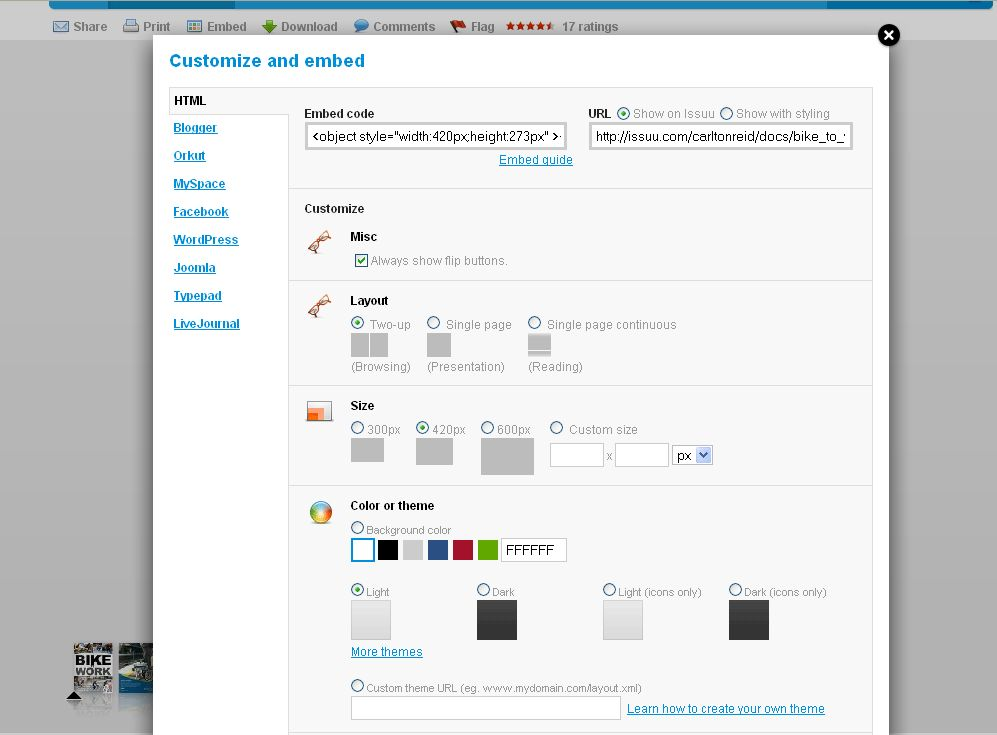Click the custom width input field
997x735 pixels.
(577, 455)
